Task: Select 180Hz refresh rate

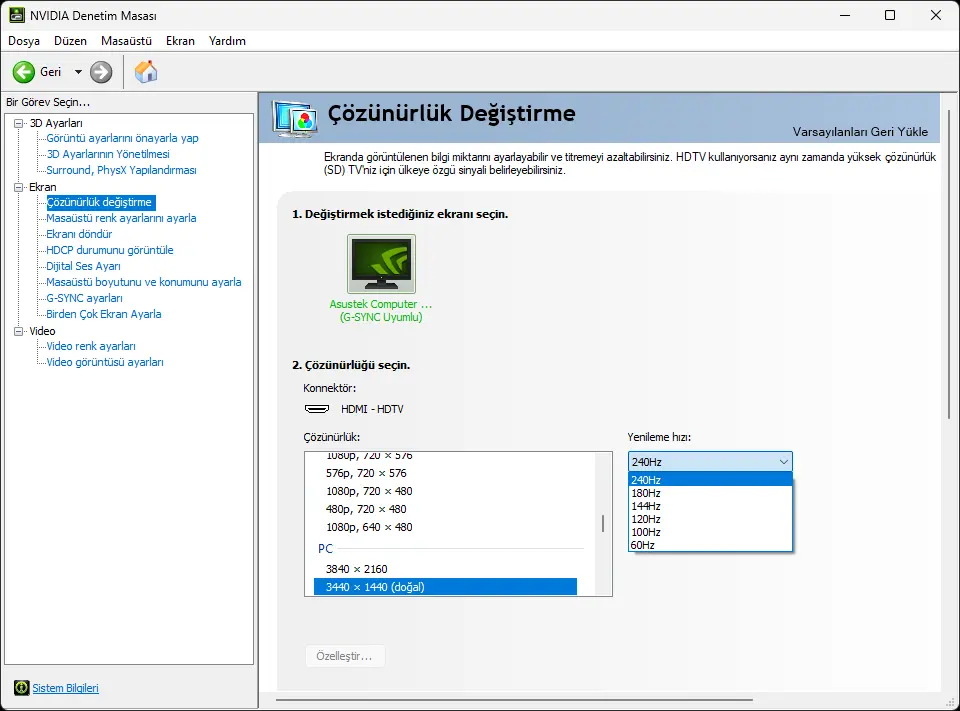Action: click(710, 493)
